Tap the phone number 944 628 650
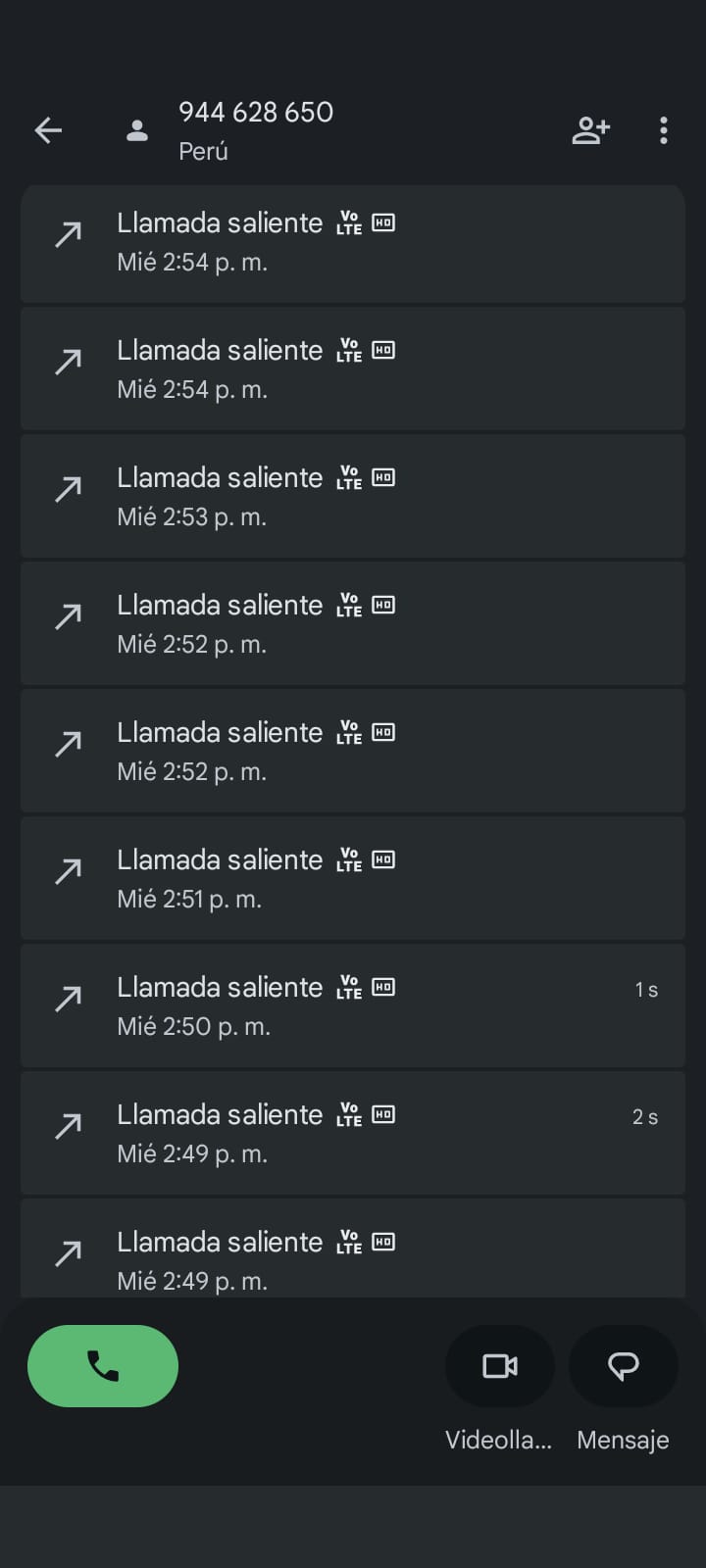The image size is (706, 1568). point(256,113)
